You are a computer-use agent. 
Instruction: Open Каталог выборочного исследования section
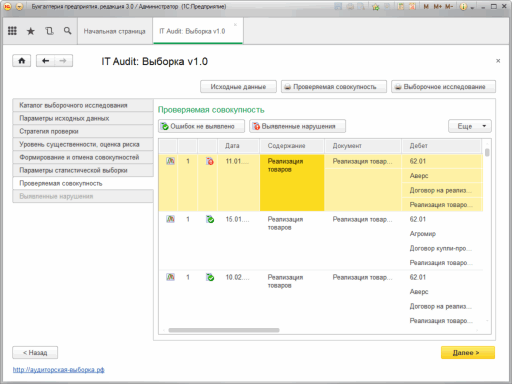coord(83,105)
